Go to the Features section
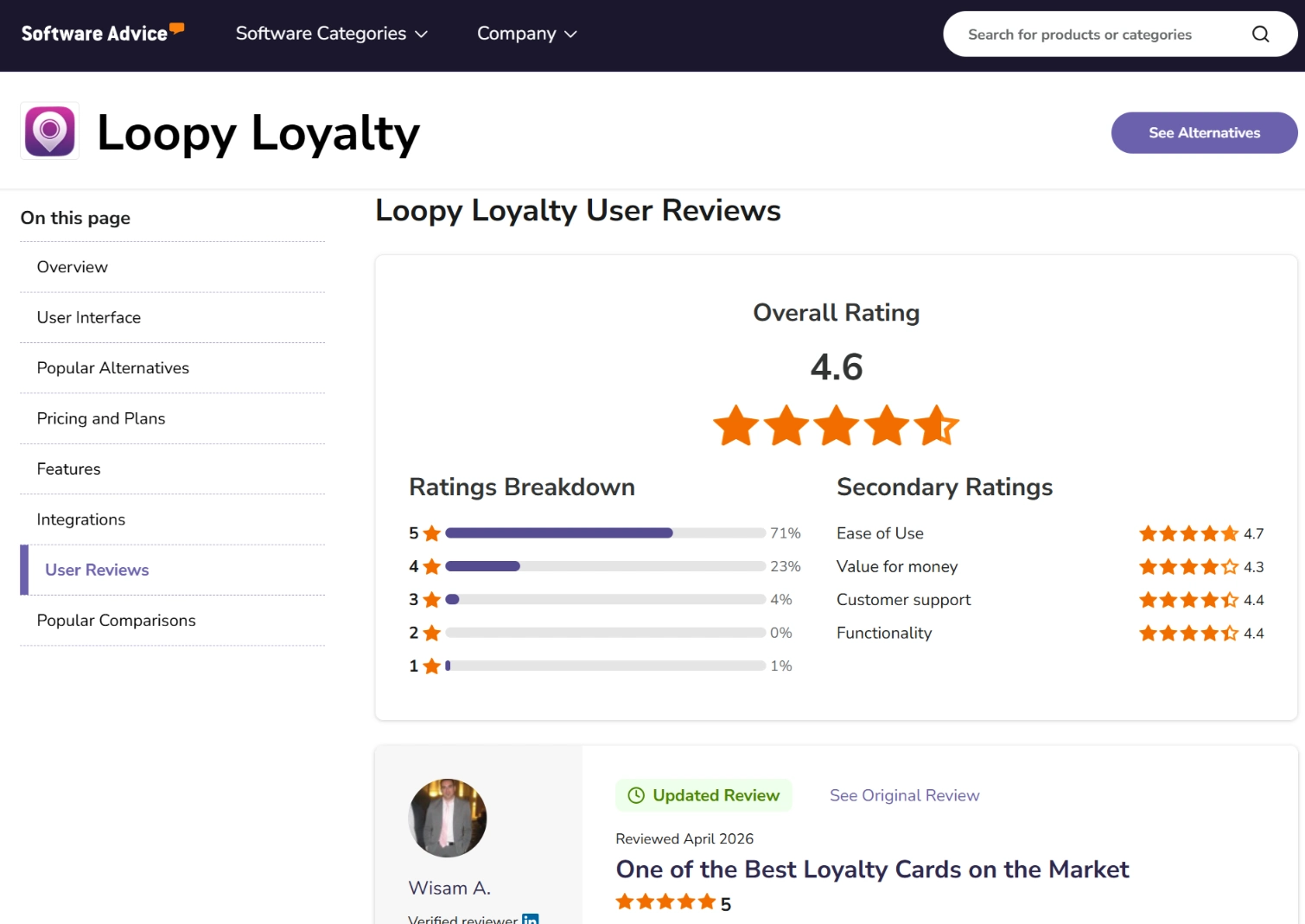This screenshot has width=1305, height=924. pos(173,469)
